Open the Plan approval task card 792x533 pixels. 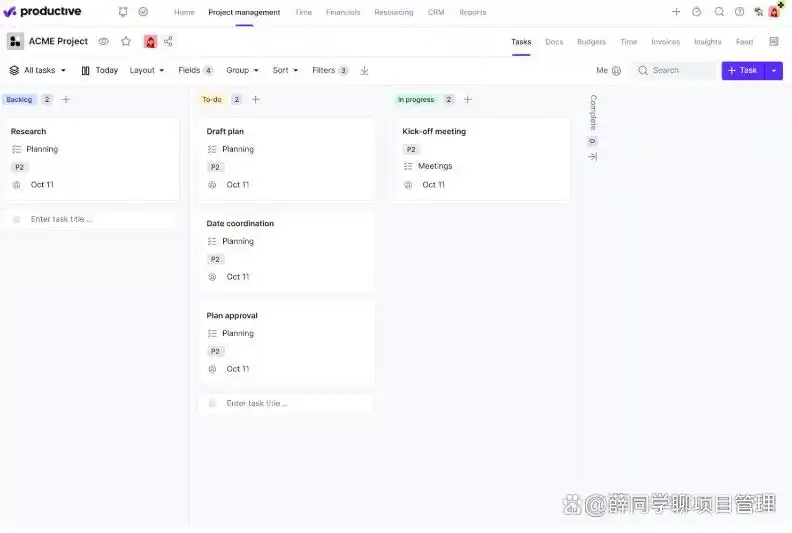287,344
